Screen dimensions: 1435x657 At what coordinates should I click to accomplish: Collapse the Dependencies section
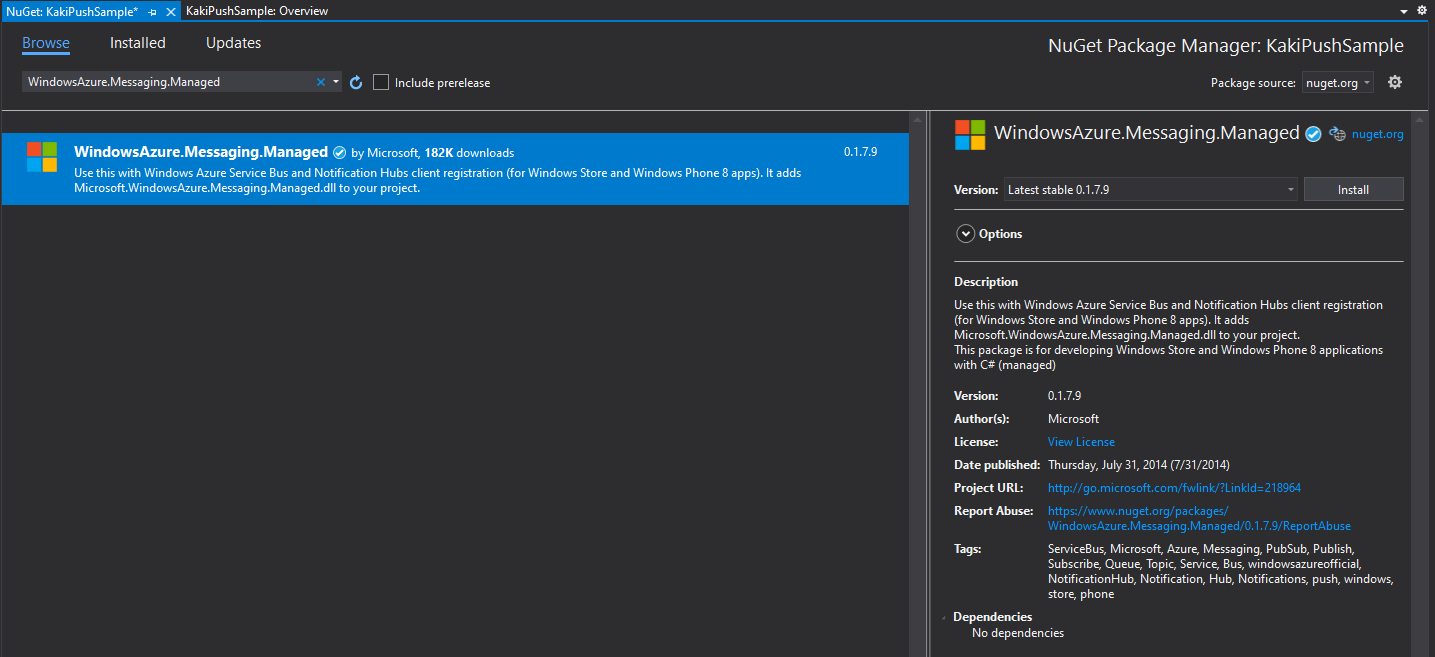[x=944, y=618]
